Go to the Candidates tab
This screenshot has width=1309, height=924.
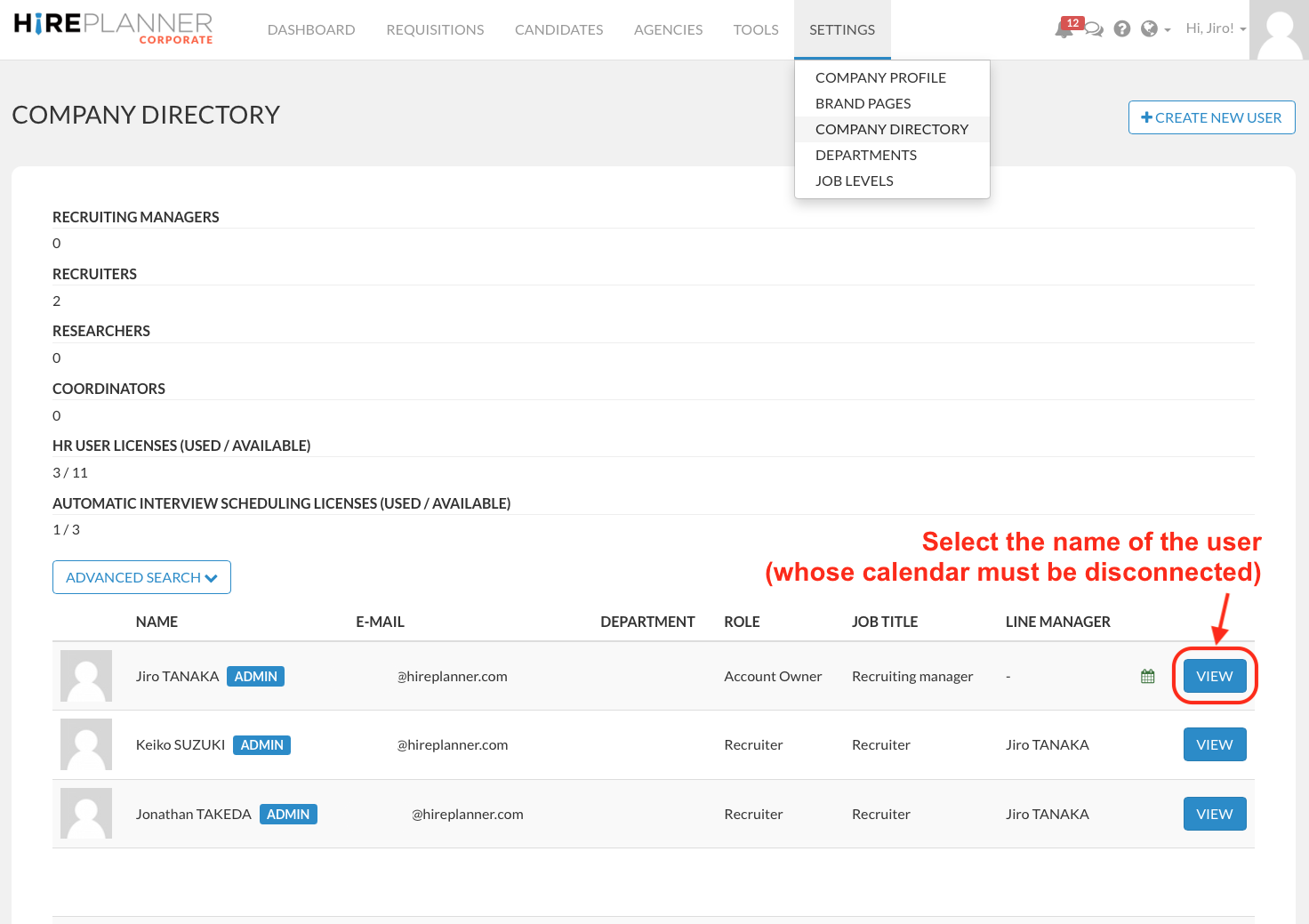(558, 30)
